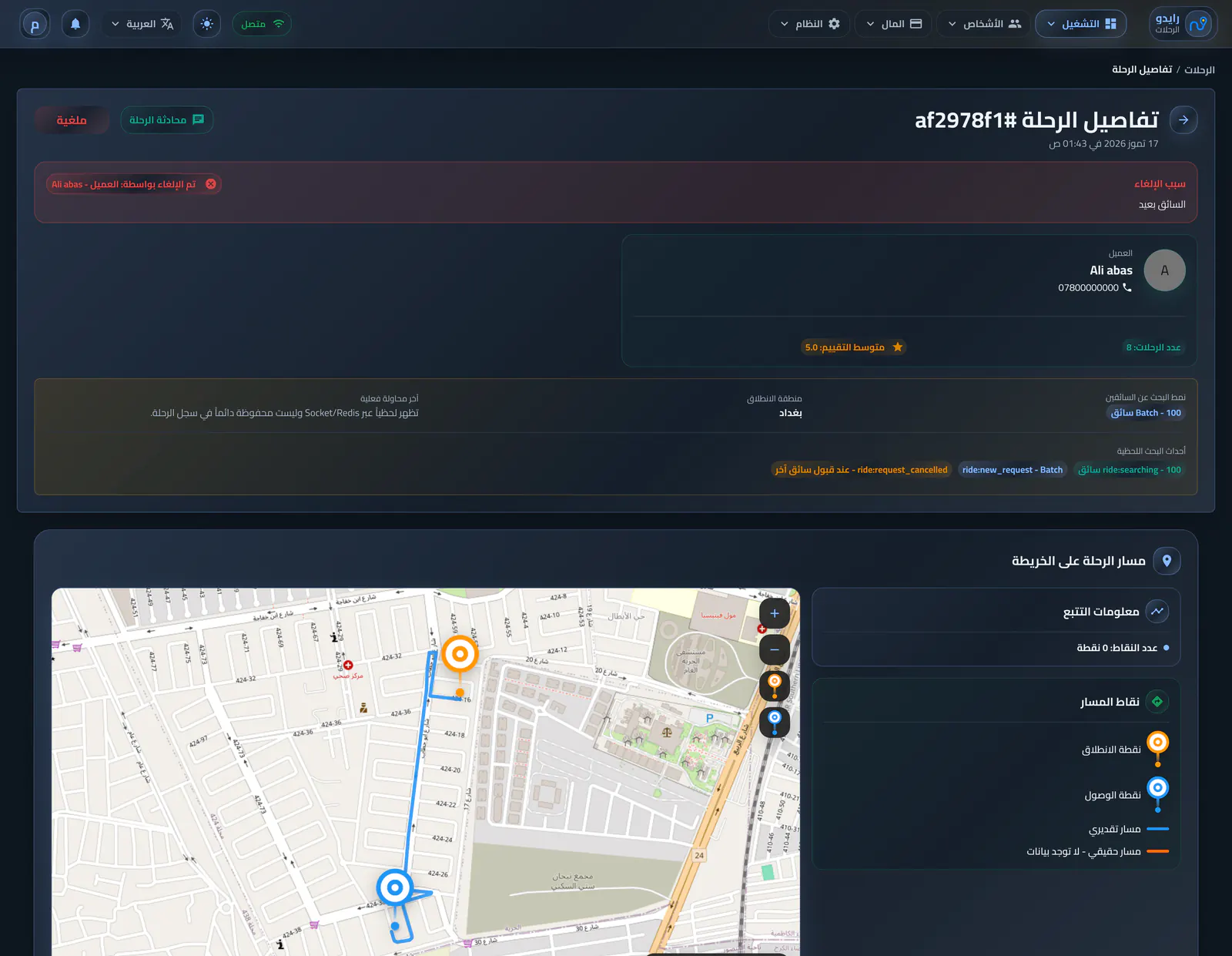Open the محادثة الرحلة chat button
The height and width of the screenshot is (956, 1232).
coord(167,120)
